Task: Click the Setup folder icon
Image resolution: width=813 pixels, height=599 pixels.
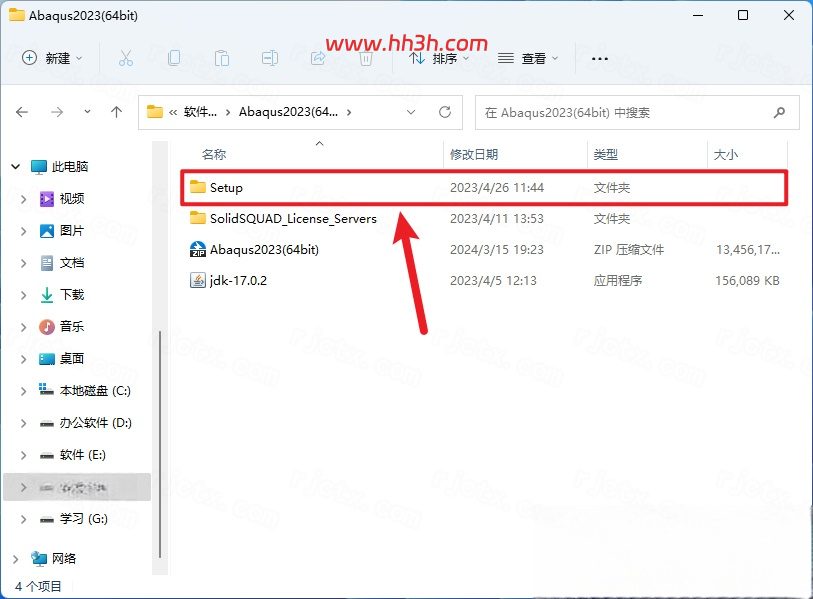Action: pyautogui.click(x=198, y=187)
